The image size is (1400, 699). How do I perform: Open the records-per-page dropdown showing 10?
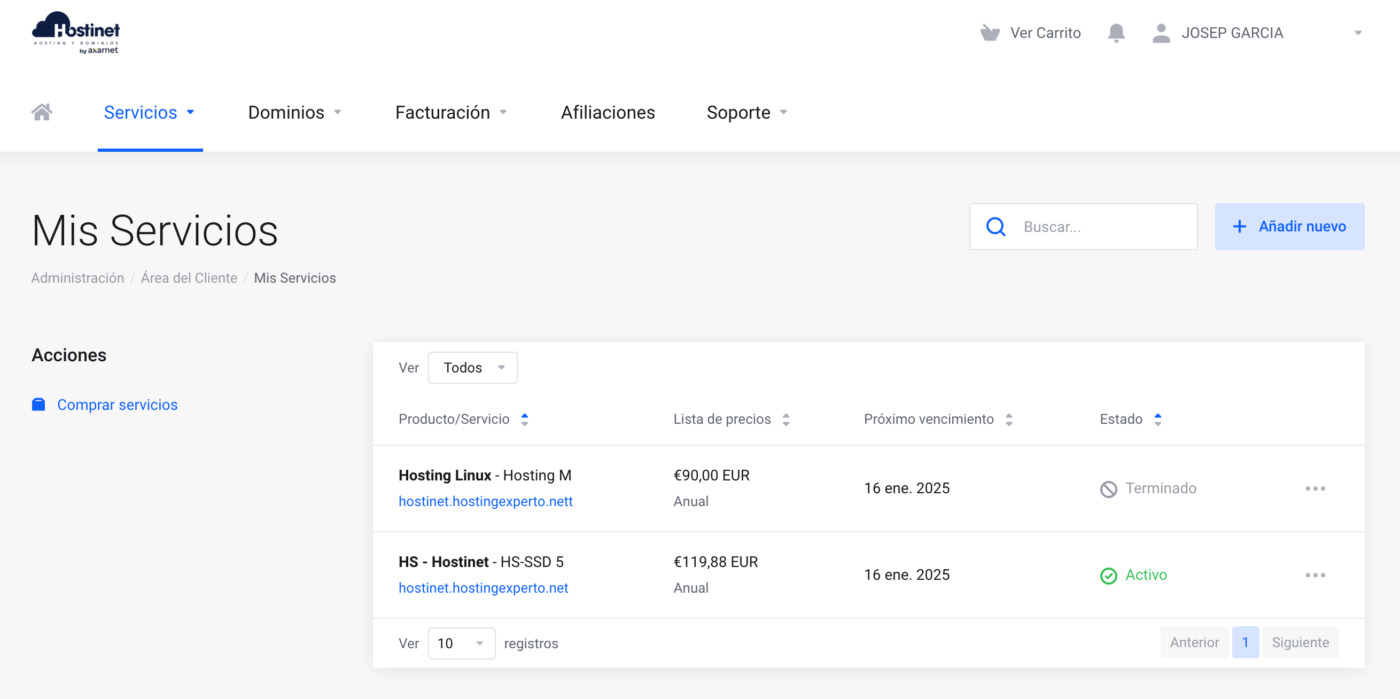tap(462, 643)
